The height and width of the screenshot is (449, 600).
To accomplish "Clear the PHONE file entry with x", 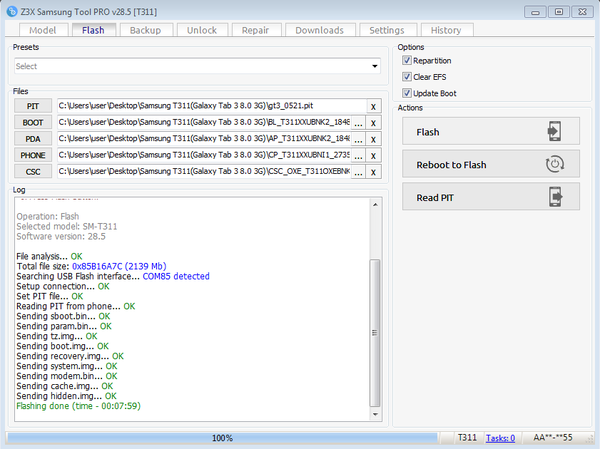I will click(373, 156).
